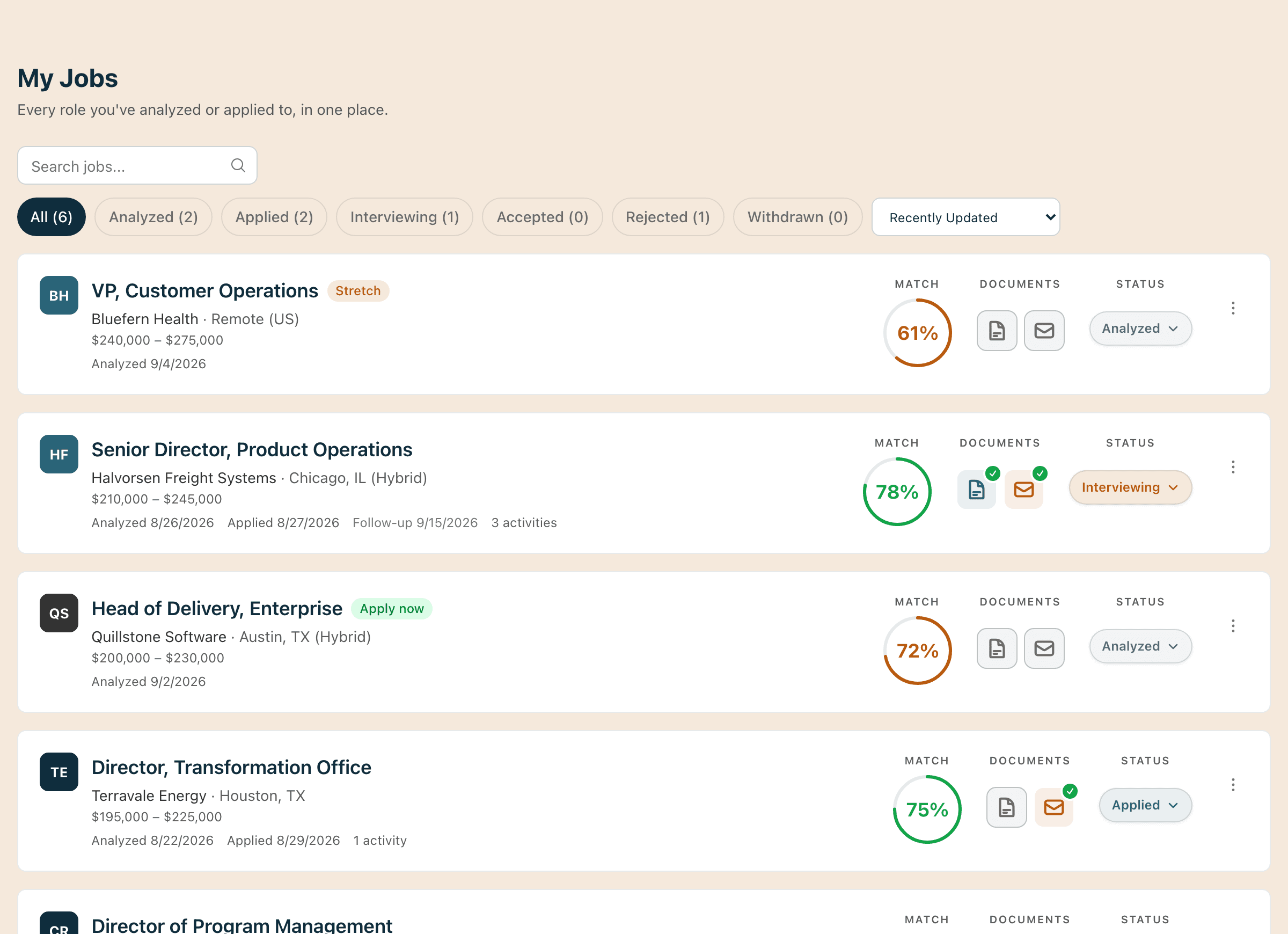Open cover letter for Halvorsen Freight Systems job
This screenshot has width=1288, height=934.
(1024, 489)
